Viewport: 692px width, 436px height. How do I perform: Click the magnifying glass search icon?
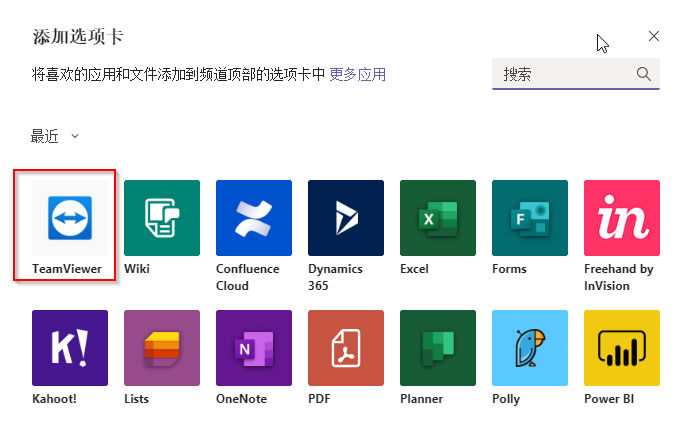point(643,74)
